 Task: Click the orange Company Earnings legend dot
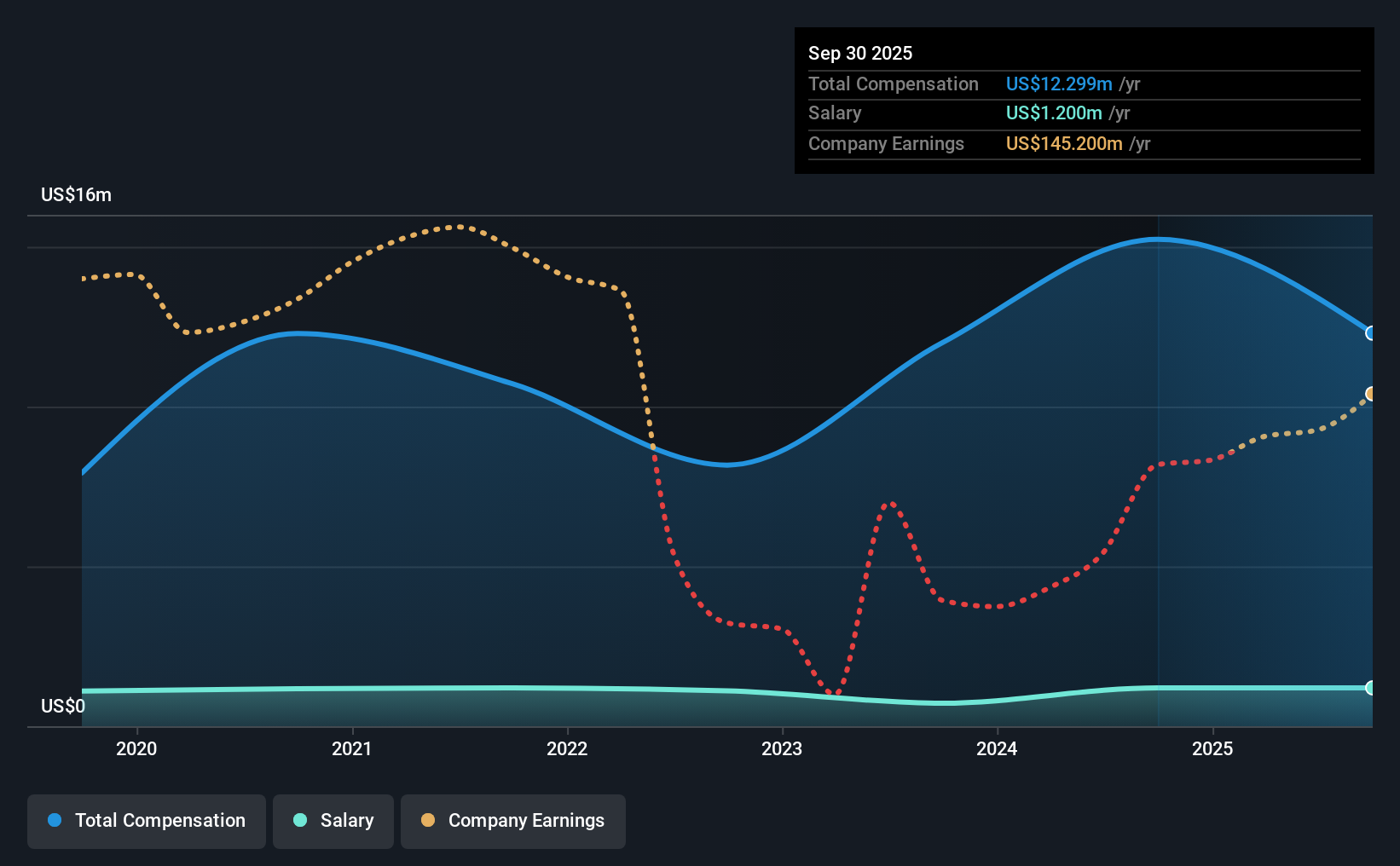[x=428, y=820]
